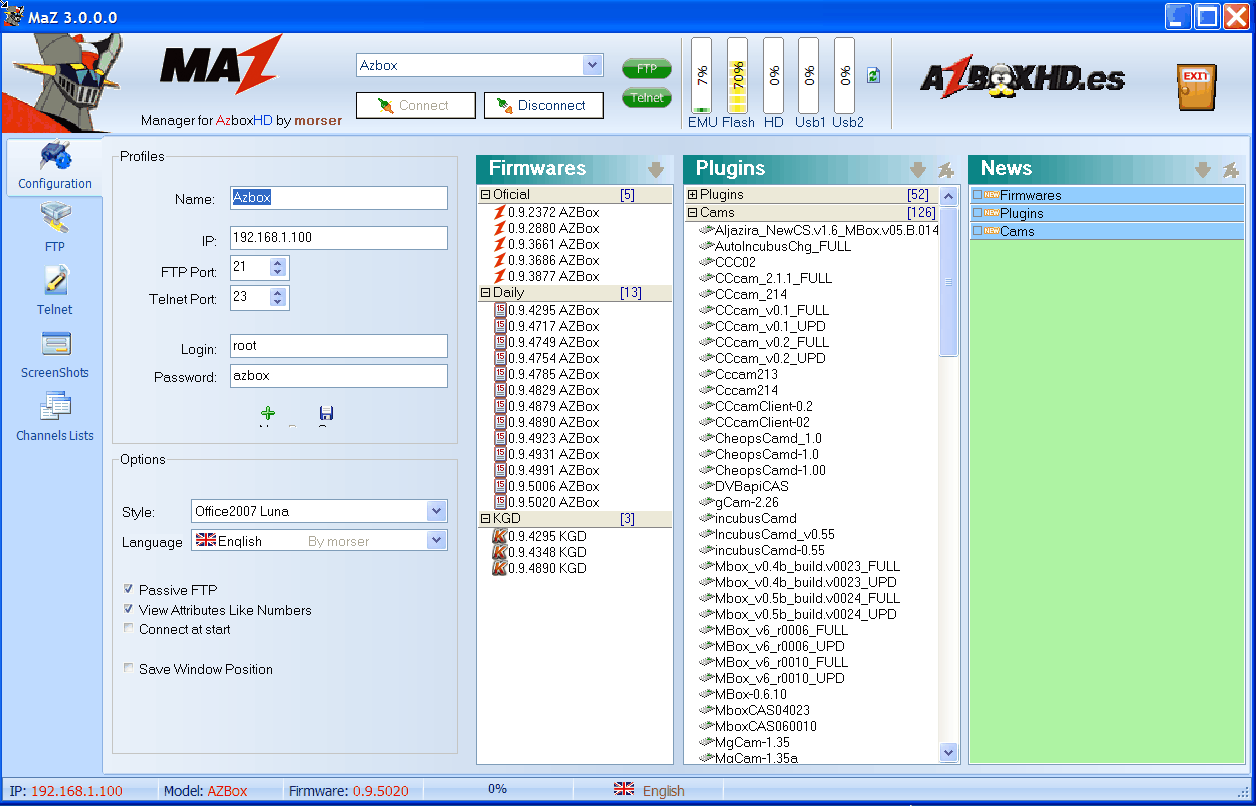Image resolution: width=1256 pixels, height=806 pixels.
Task: Select the Aljazira_NewCS cam entry
Action: (819, 230)
